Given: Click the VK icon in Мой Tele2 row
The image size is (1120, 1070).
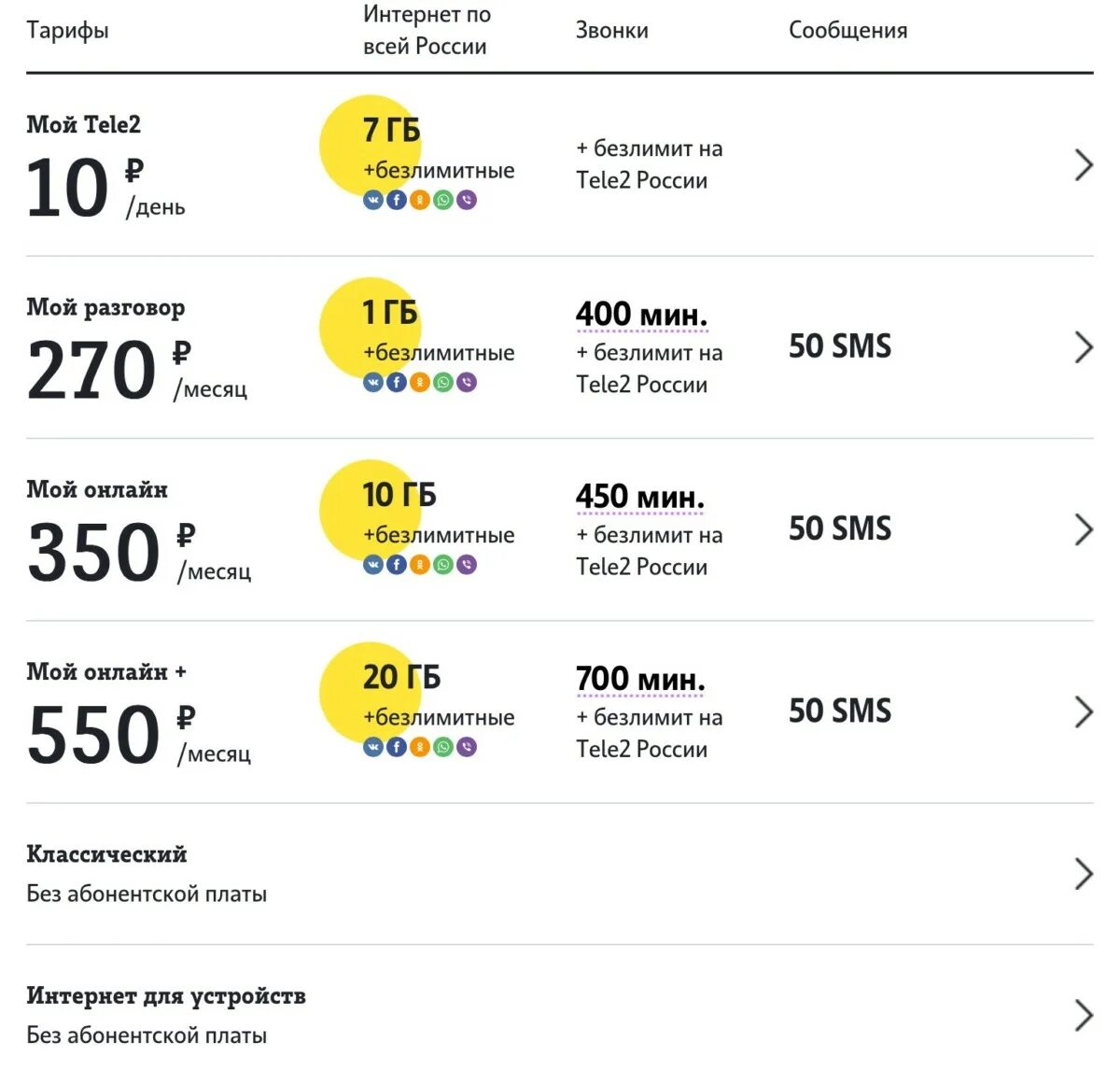Looking at the screenshot, I should point(373,200).
